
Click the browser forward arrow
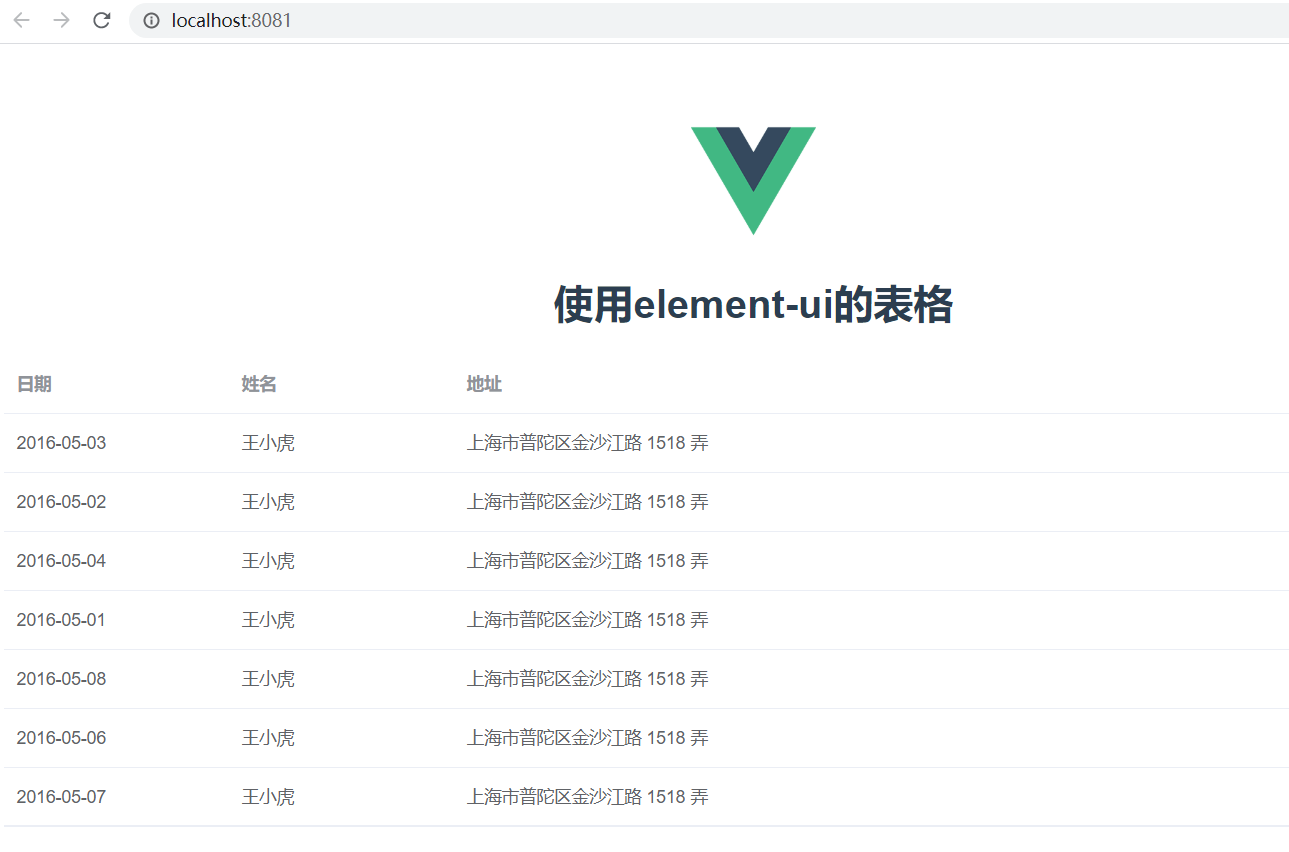tap(61, 20)
